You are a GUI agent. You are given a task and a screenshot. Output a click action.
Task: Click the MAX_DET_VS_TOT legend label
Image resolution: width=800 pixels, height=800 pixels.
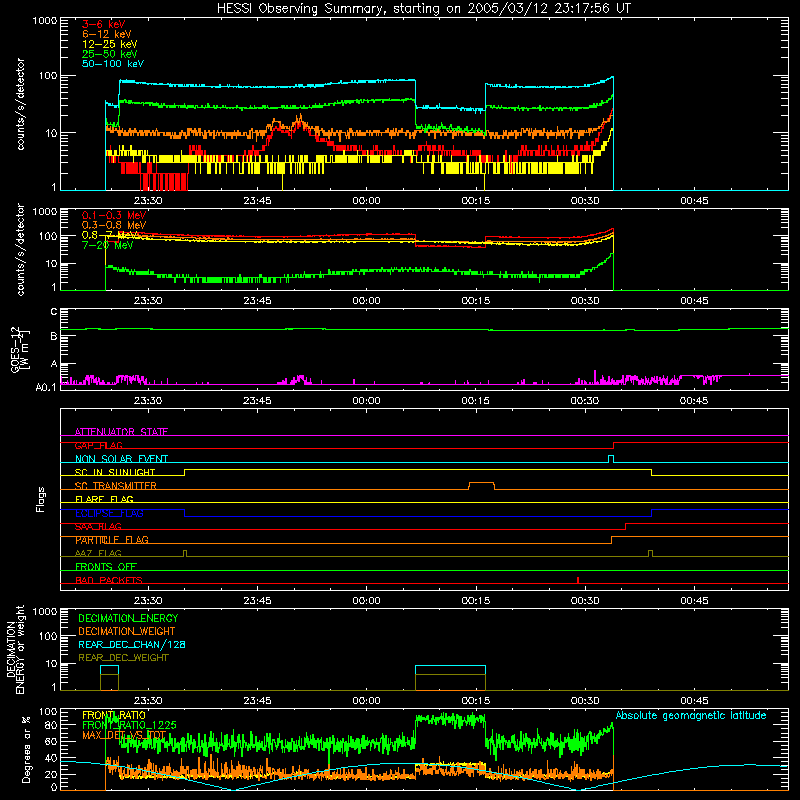click(x=124, y=735)
